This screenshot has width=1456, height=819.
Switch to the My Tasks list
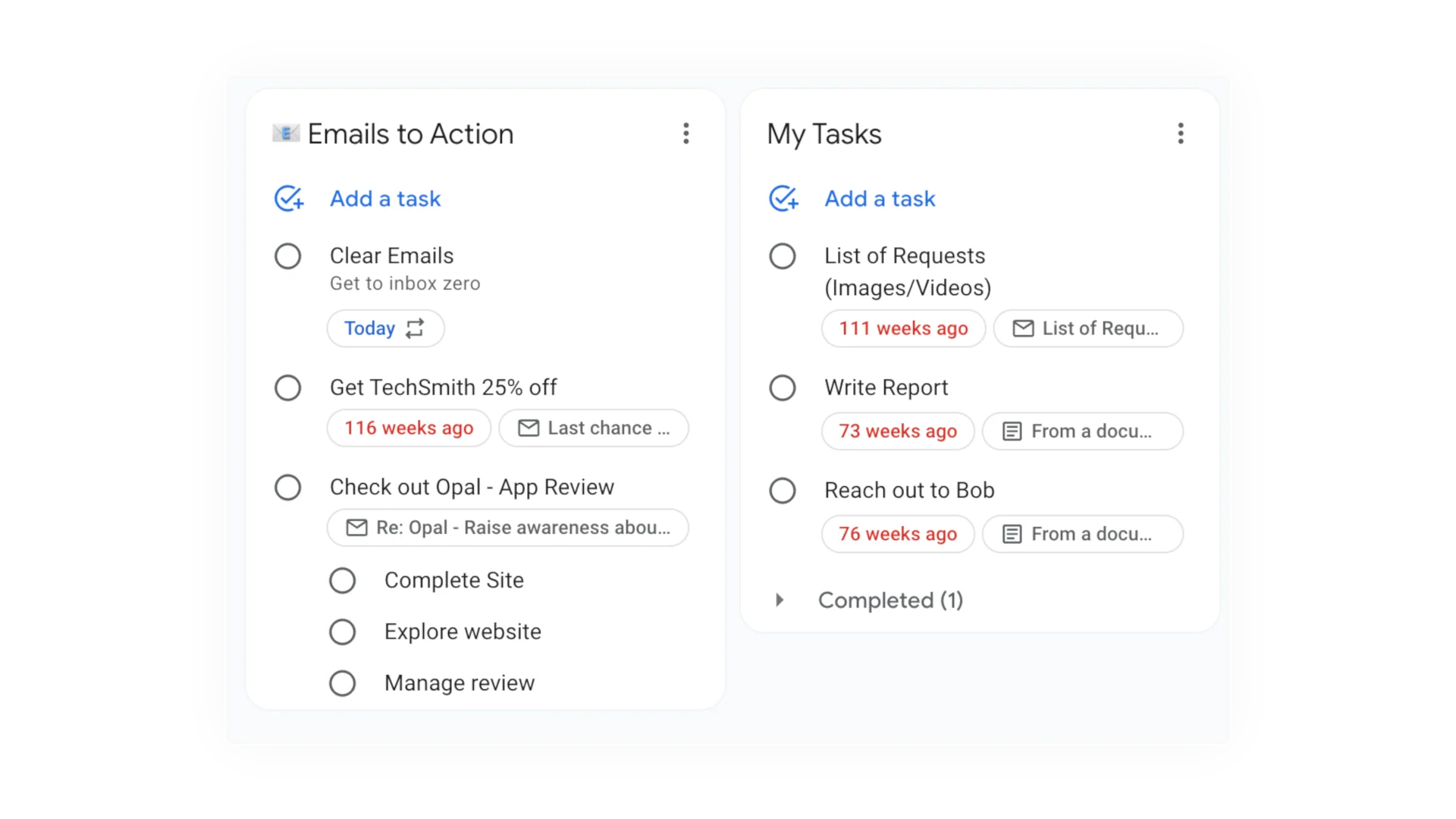[x=824, y=133]
